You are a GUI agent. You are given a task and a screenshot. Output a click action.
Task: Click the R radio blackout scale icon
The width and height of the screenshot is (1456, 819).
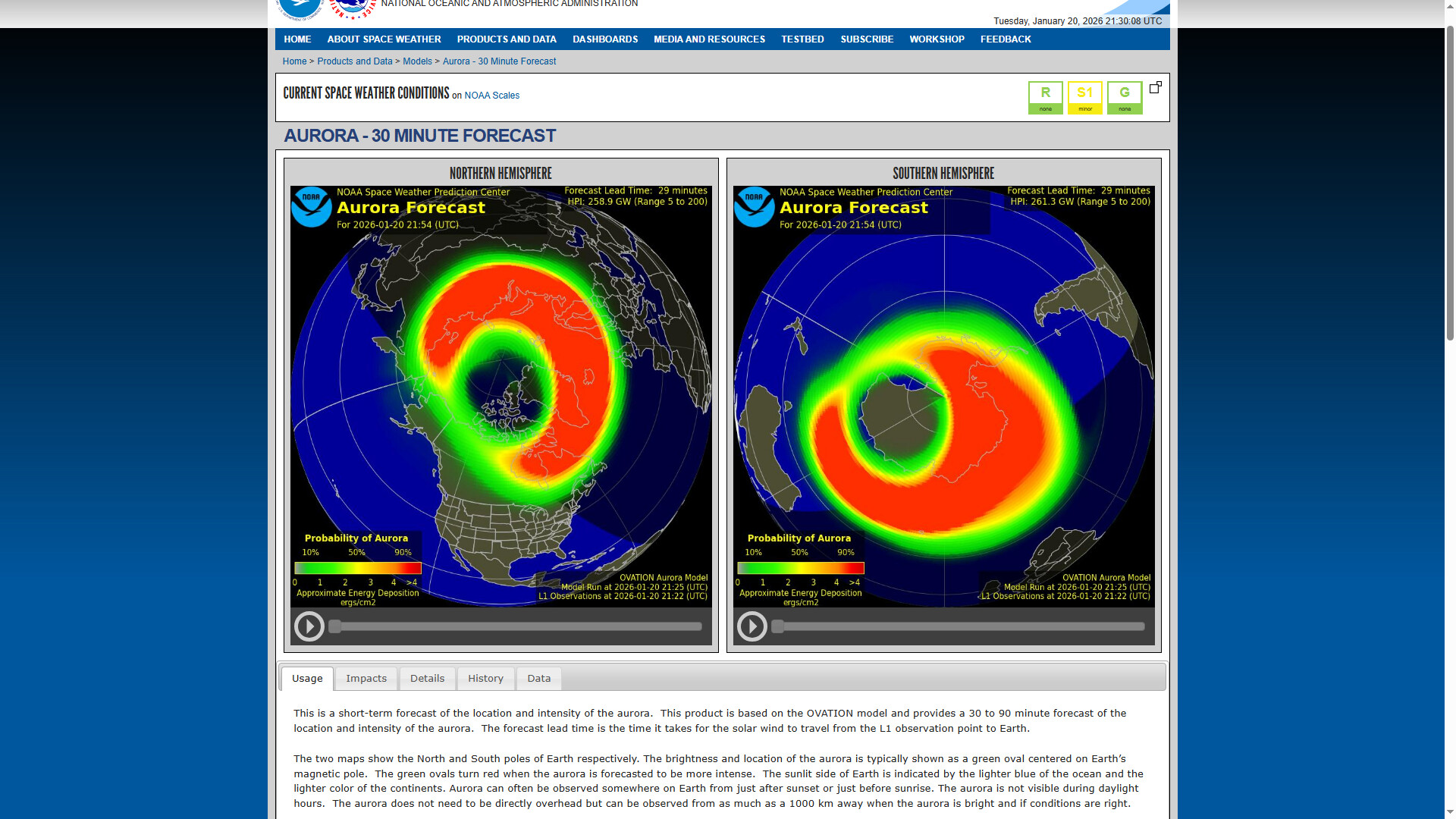pos(1045,97)
